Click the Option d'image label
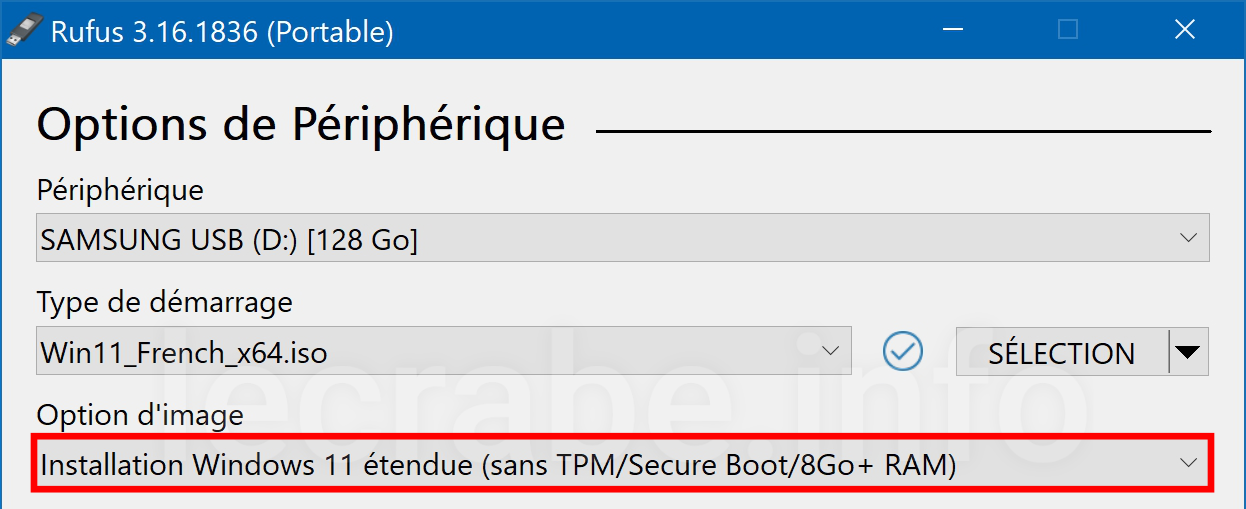Screen dimensions: 1246x509 [140, 414]
